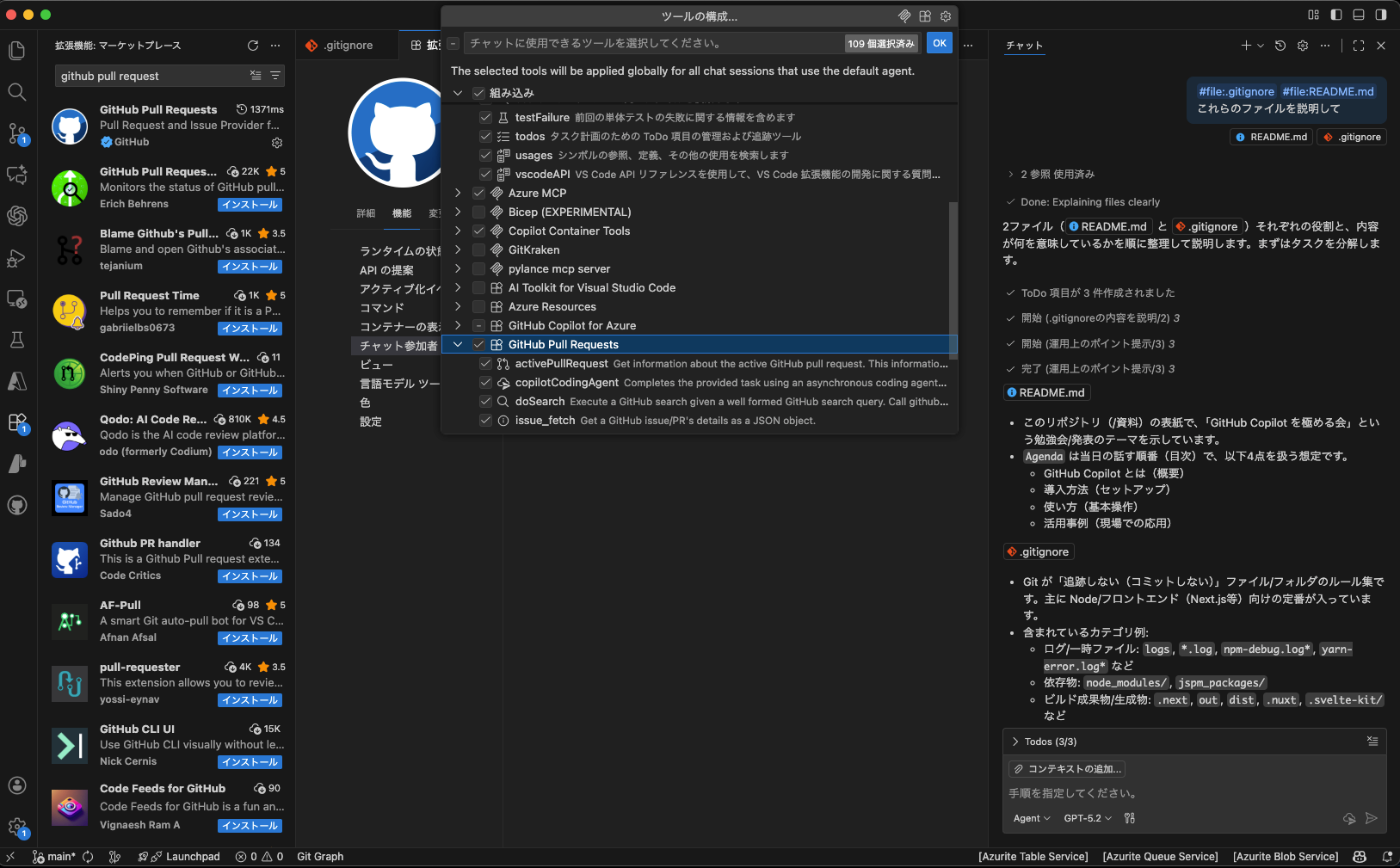Uncheck the Azure MCP toolset
Image resolution: width=1400 pixels, height=868 pixels.
[x=478, y=193]
